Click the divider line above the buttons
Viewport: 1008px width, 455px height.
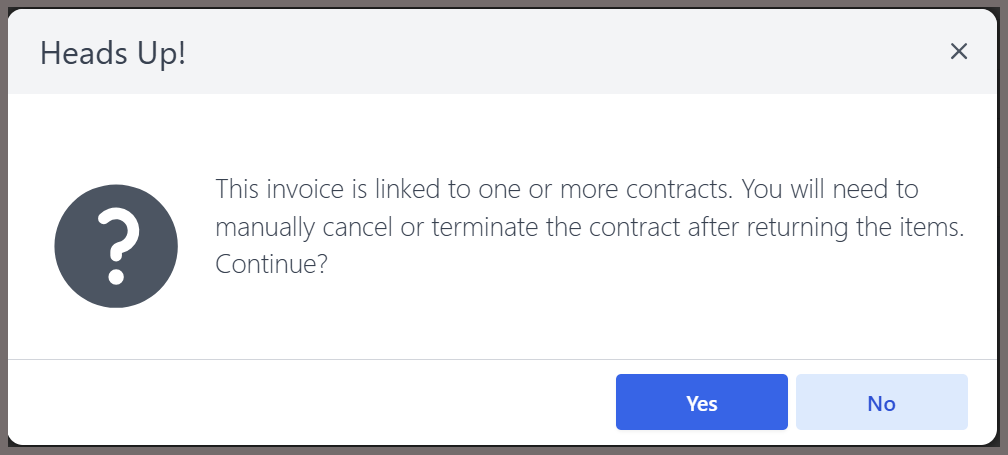[502, 359]
